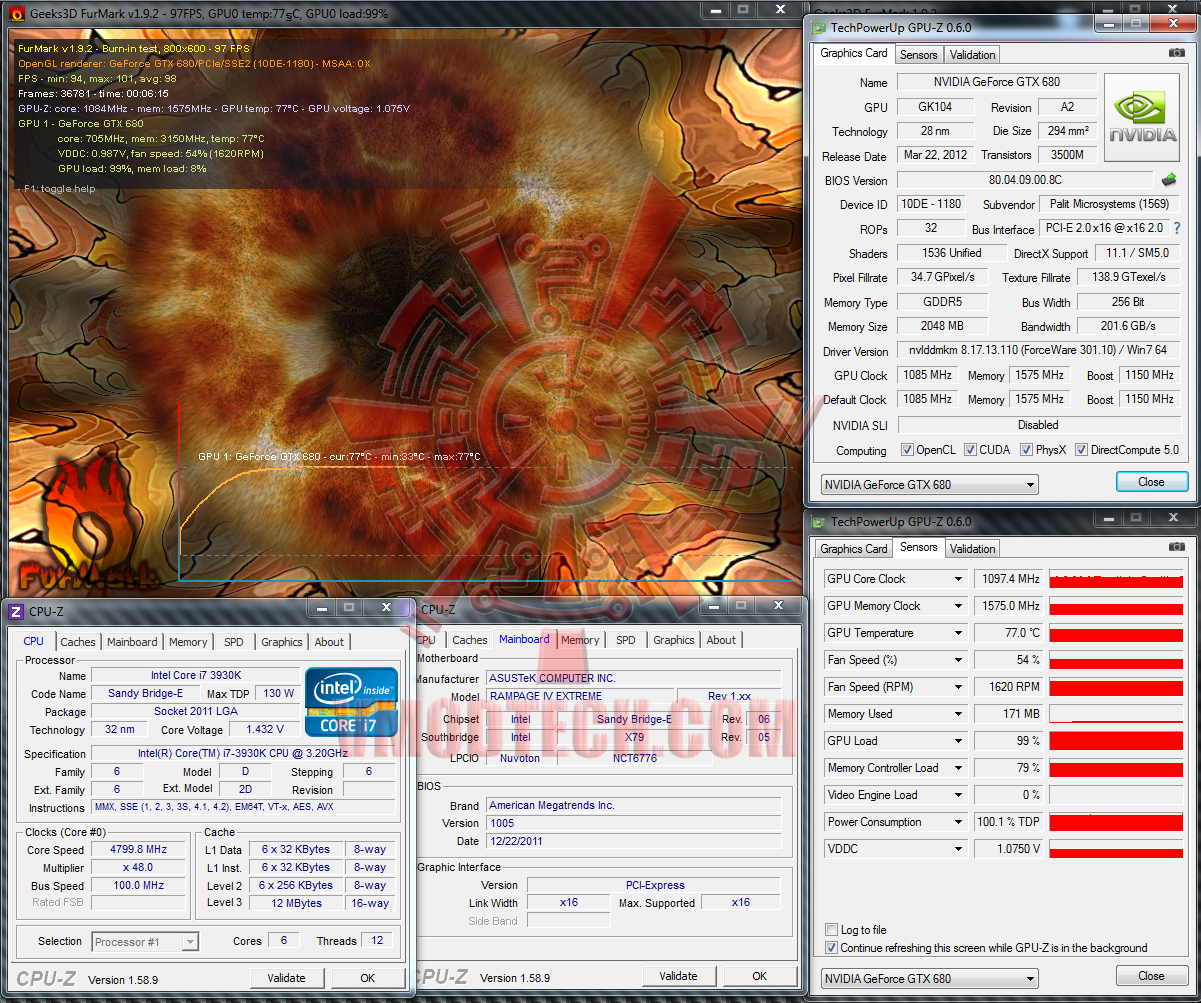This screenshot has width=1201, height=1003.
Task: Click the GPU Temperature red sensor graph
Action: point(1116,633)
